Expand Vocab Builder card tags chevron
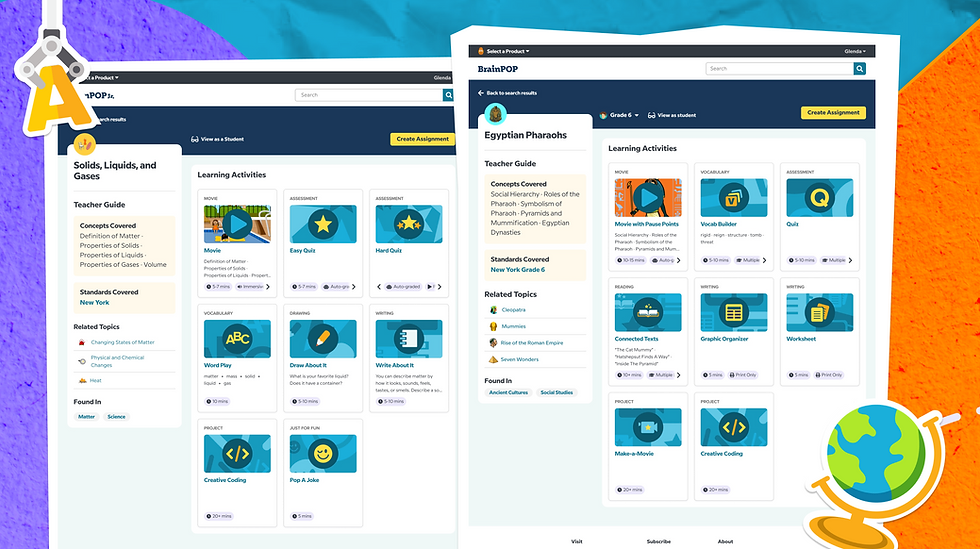The width and height of the screenshot is (980, 549). tap(764, 260)
